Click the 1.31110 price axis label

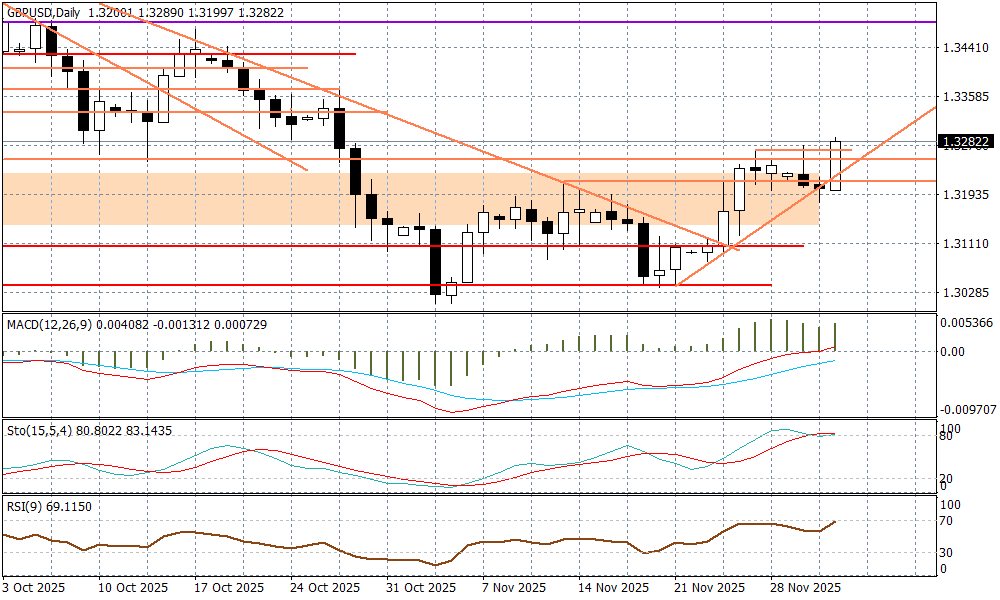(965, 244)
